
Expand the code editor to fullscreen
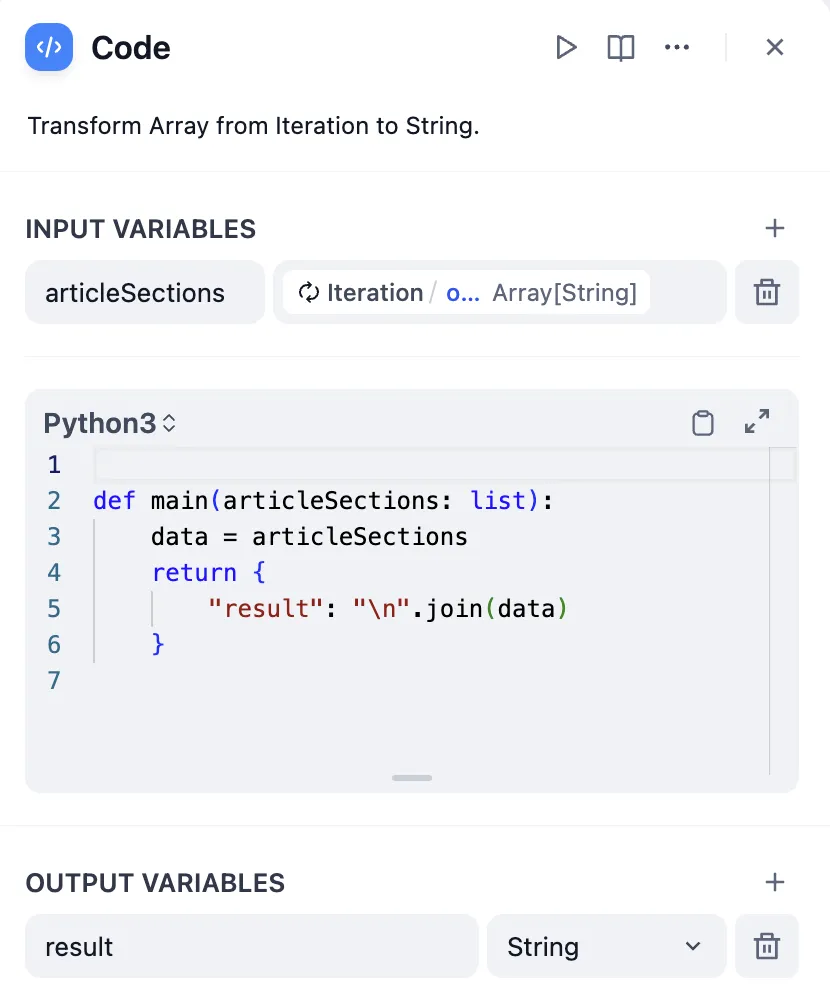point(757,422)
